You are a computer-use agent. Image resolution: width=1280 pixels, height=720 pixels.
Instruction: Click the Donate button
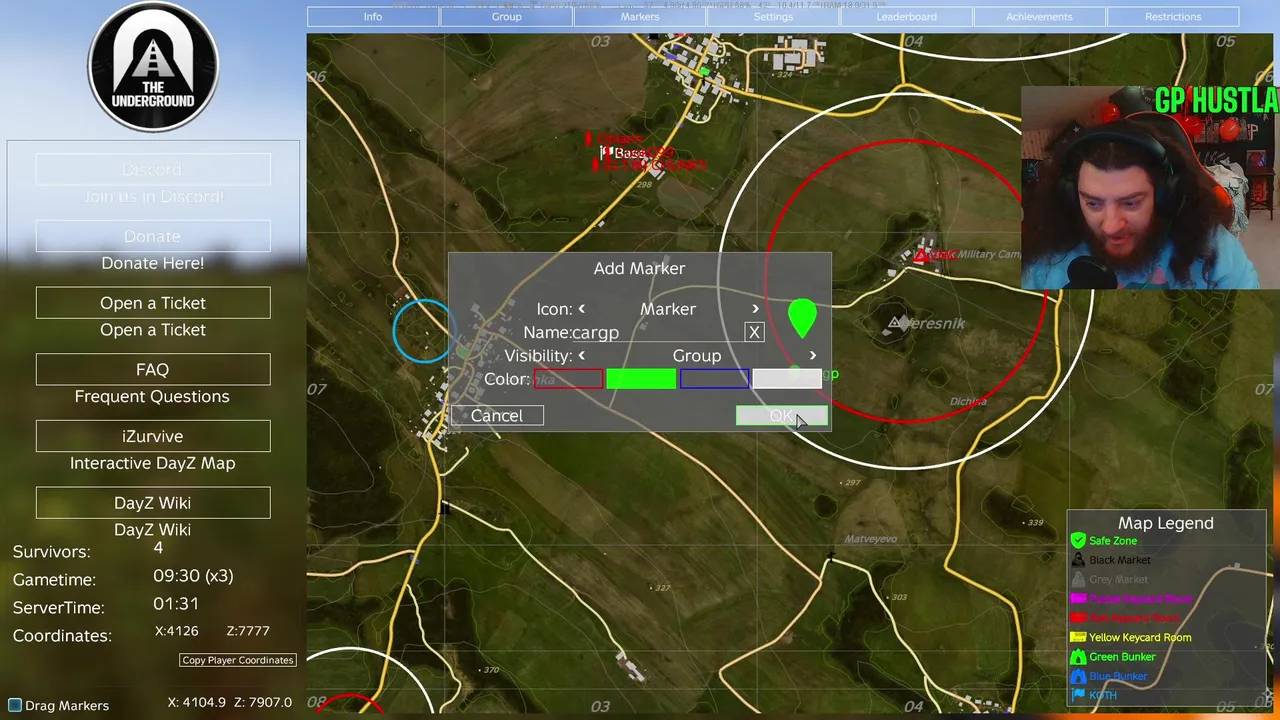coord(153,236)
